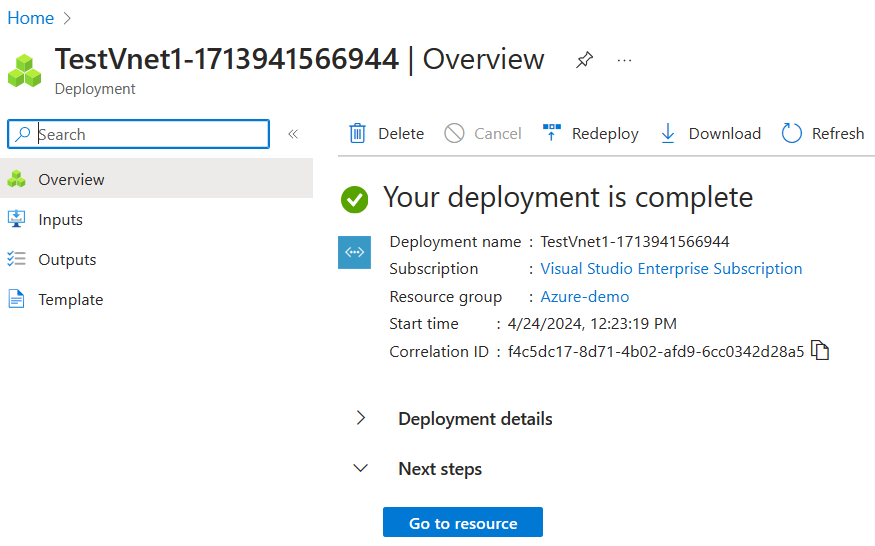
Task: Click the Download arrow icon
Action: 668,134
